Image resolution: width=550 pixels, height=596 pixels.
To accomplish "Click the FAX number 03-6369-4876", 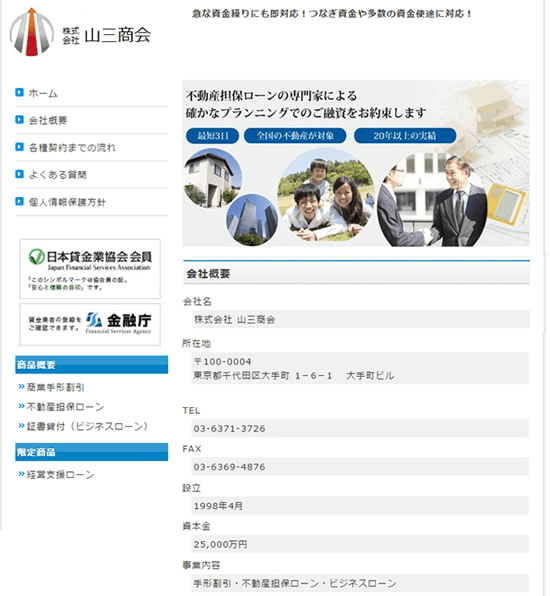I will 230,467.
